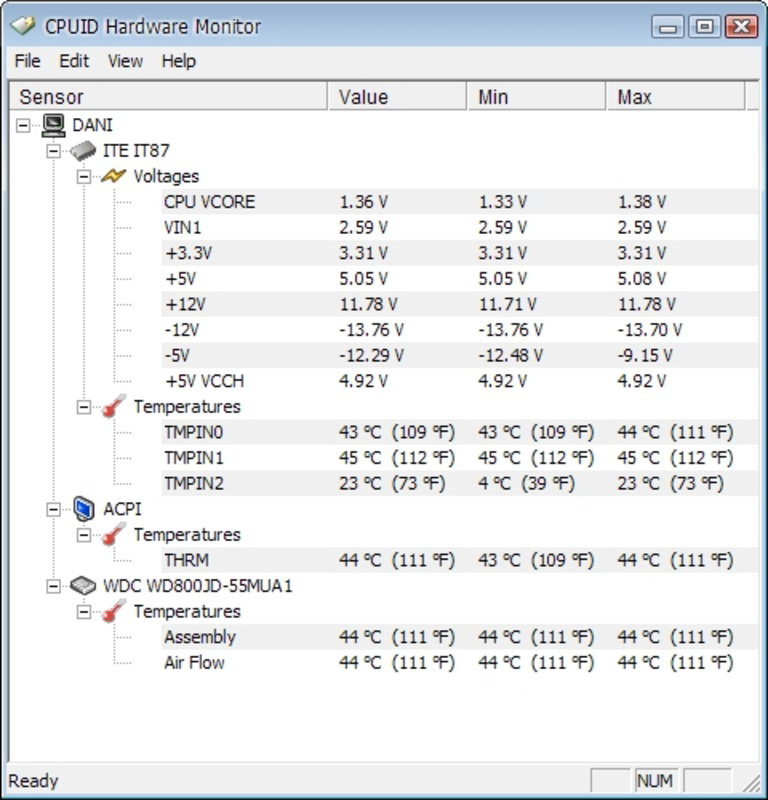This screenshot has height=800, width=768.
Task: Open the Edit menu
Action: coord(74,61)
